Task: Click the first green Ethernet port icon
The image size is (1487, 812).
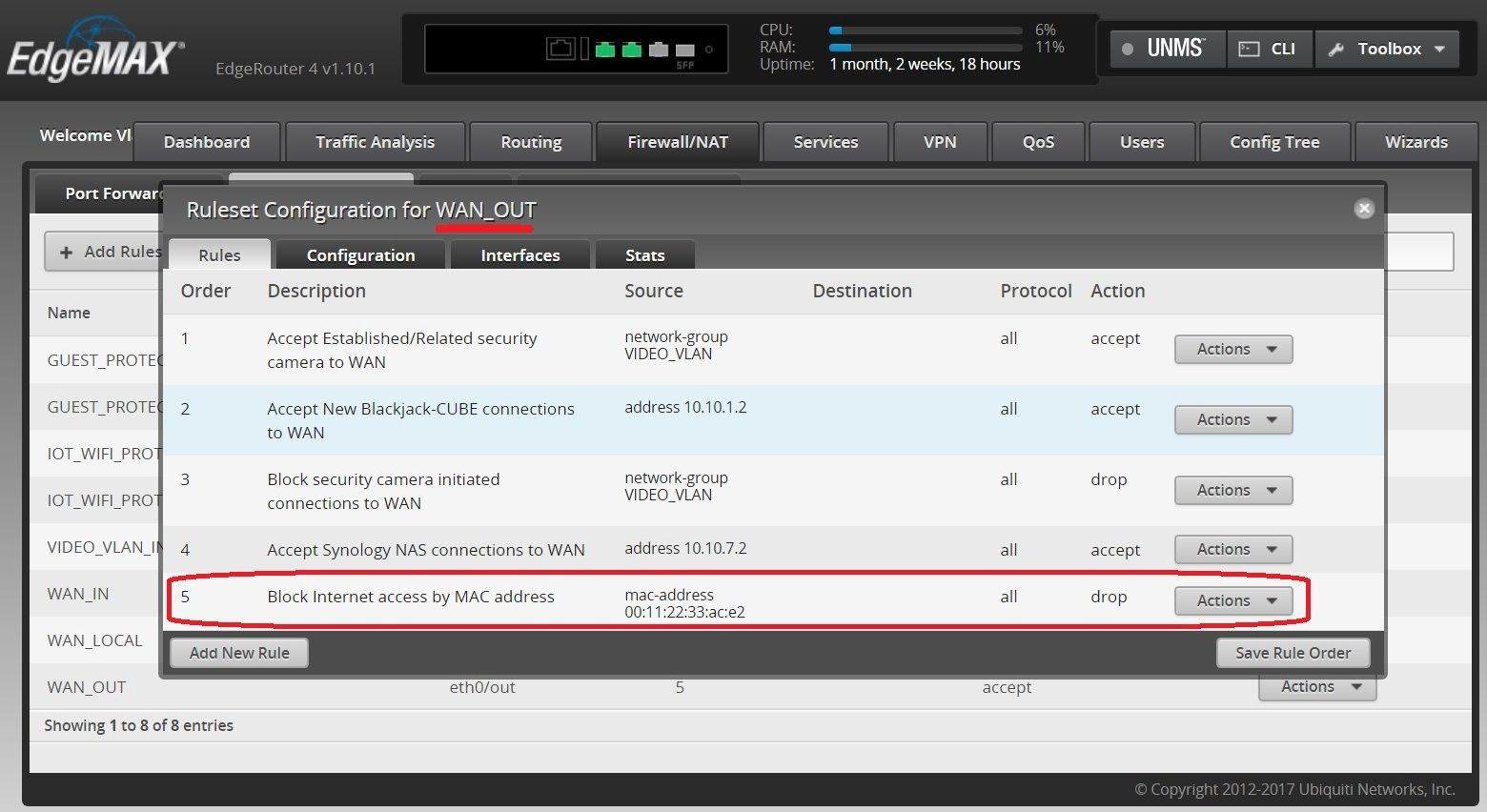Action: coord(604,50)
